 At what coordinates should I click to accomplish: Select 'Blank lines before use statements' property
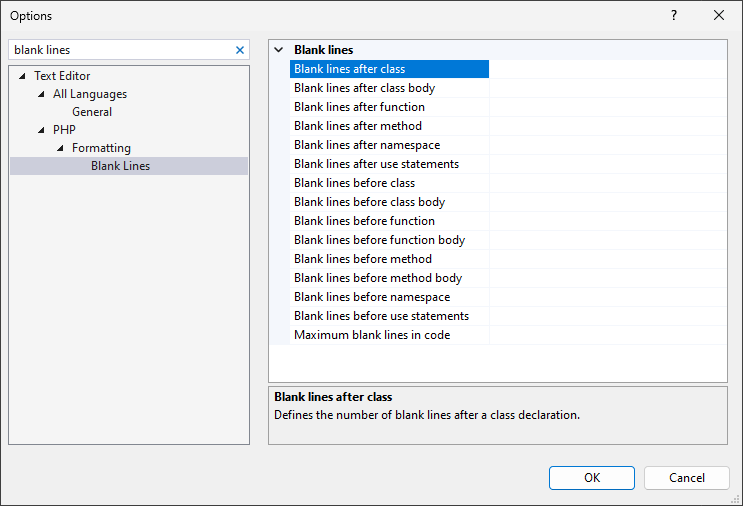click(390, 316)
